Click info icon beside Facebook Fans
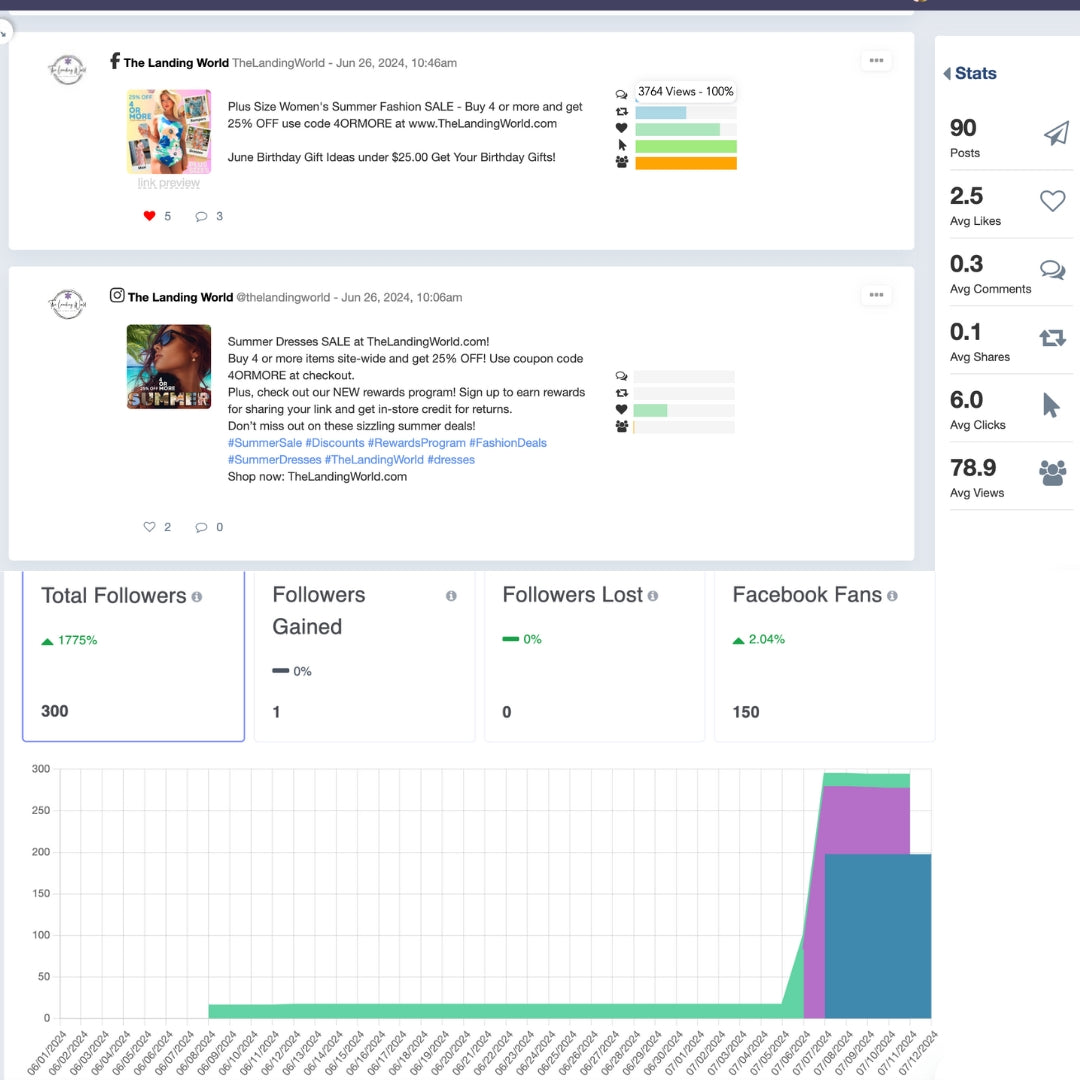 pyautogui.click(x=892, y=596)
